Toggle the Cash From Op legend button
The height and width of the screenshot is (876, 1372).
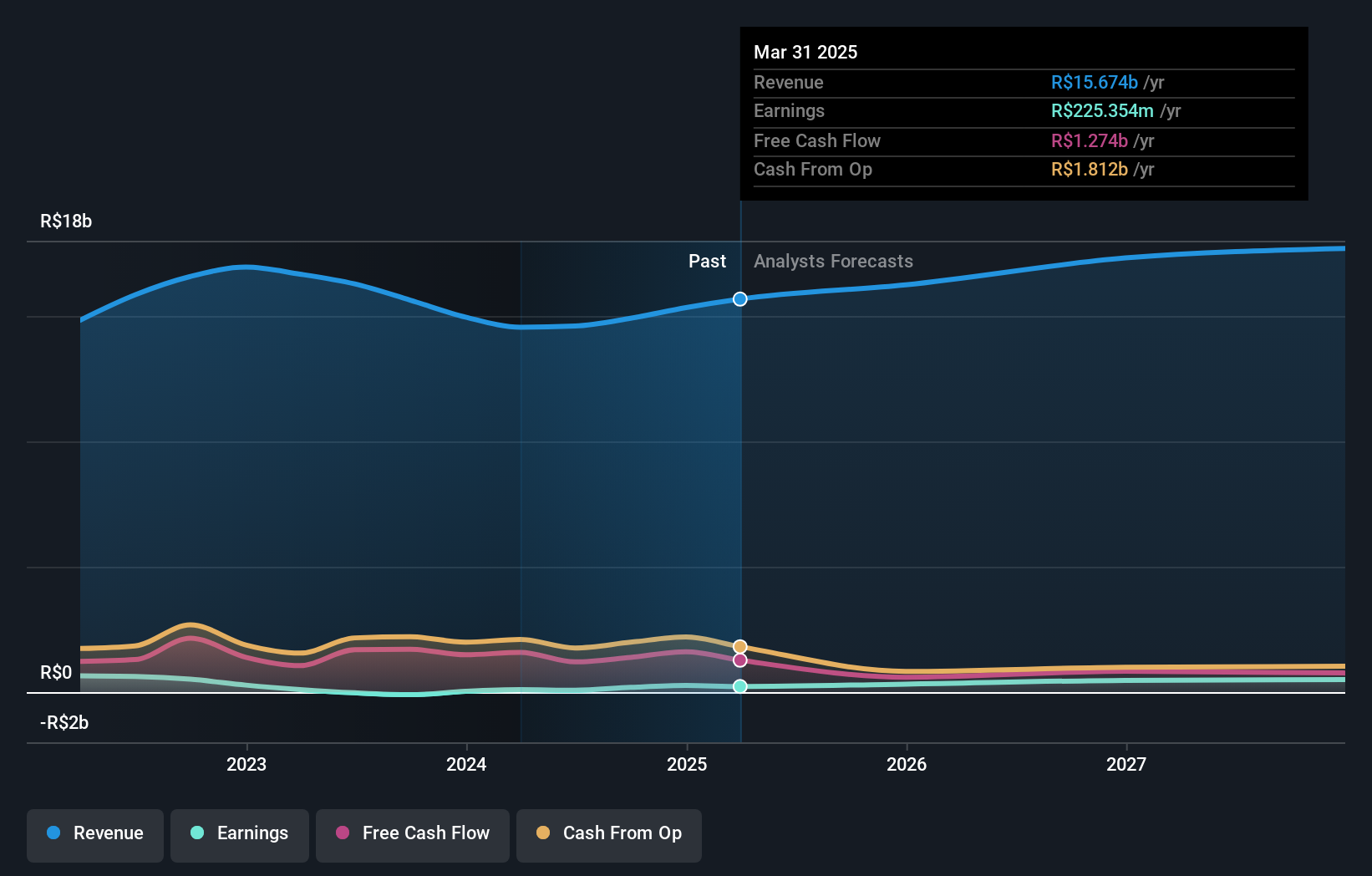click(609, 835)
